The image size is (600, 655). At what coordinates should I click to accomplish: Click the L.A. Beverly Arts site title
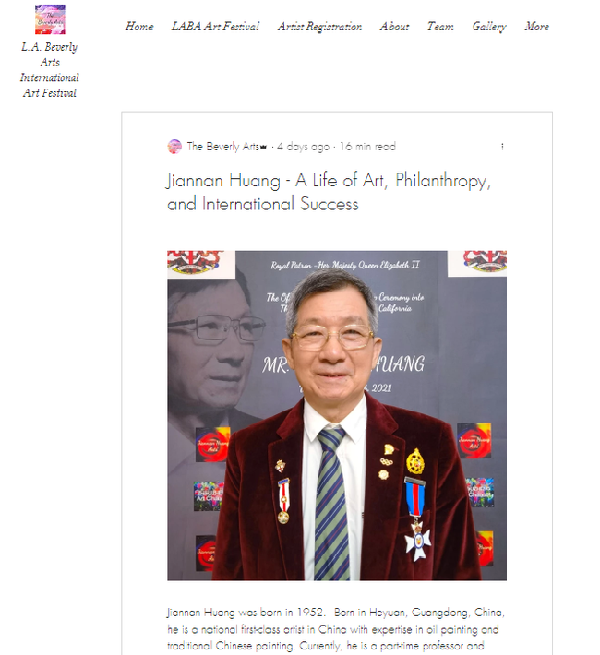[x=50, y=70]
